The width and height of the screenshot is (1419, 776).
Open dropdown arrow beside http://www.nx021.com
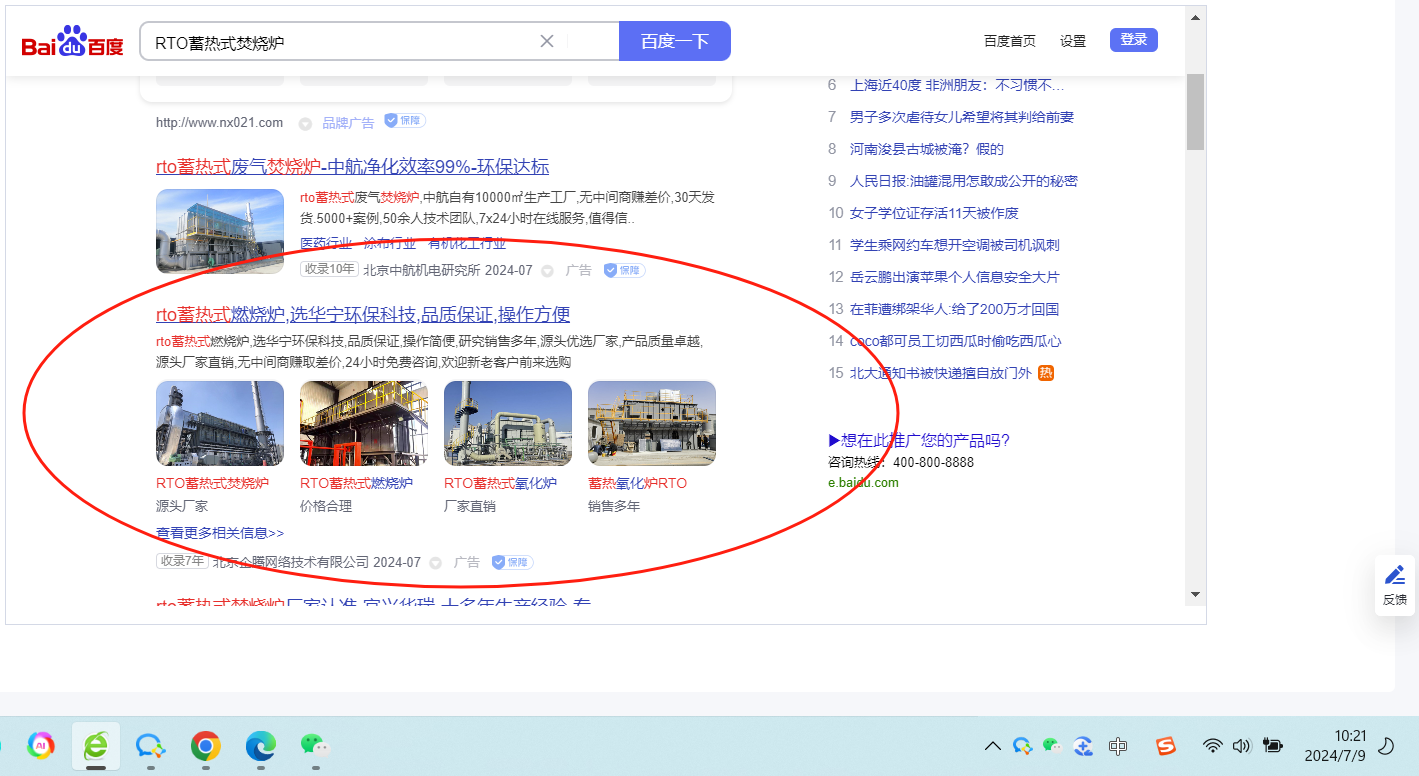(305, 123)
